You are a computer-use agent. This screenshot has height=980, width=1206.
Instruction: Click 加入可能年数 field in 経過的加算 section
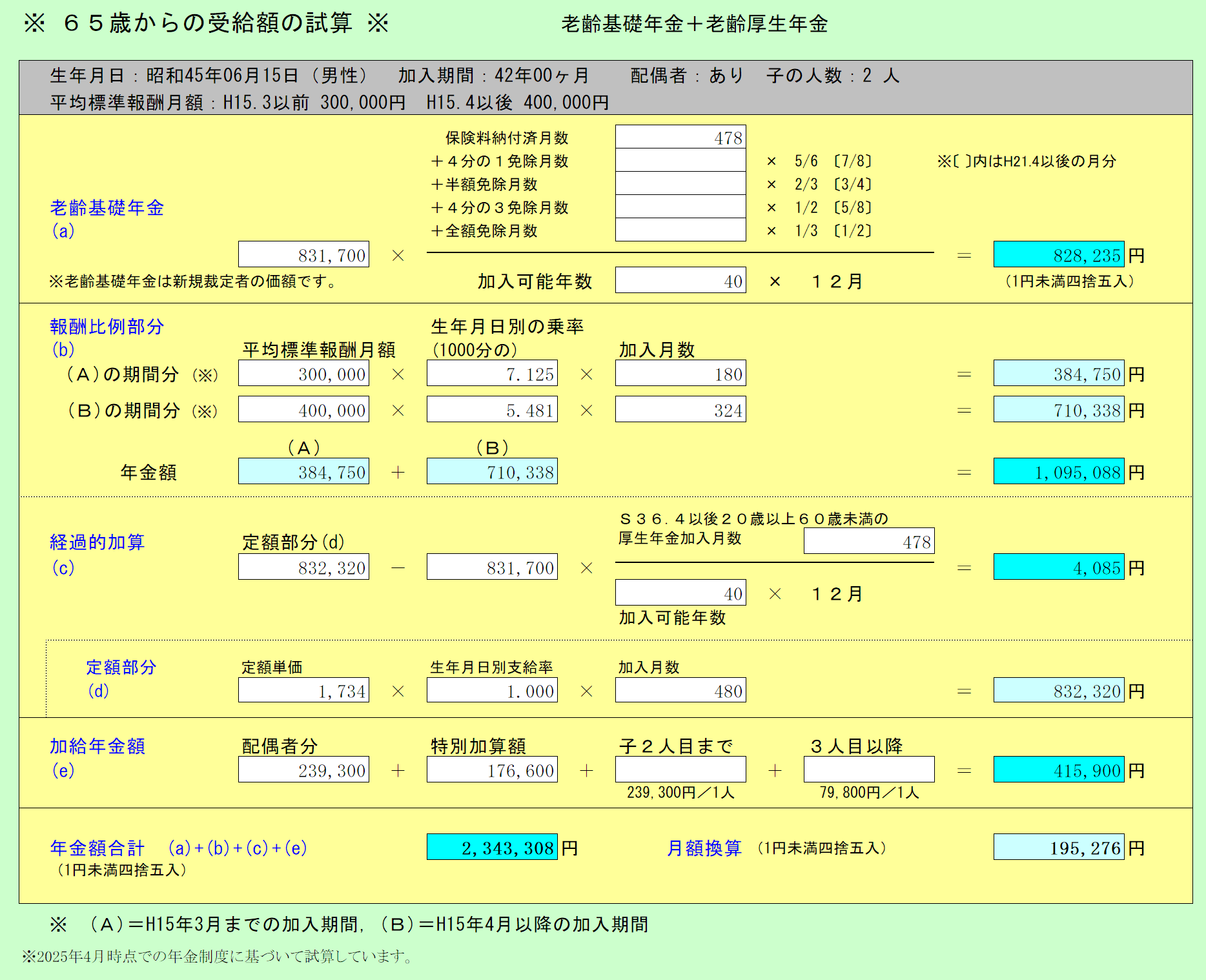680,593
